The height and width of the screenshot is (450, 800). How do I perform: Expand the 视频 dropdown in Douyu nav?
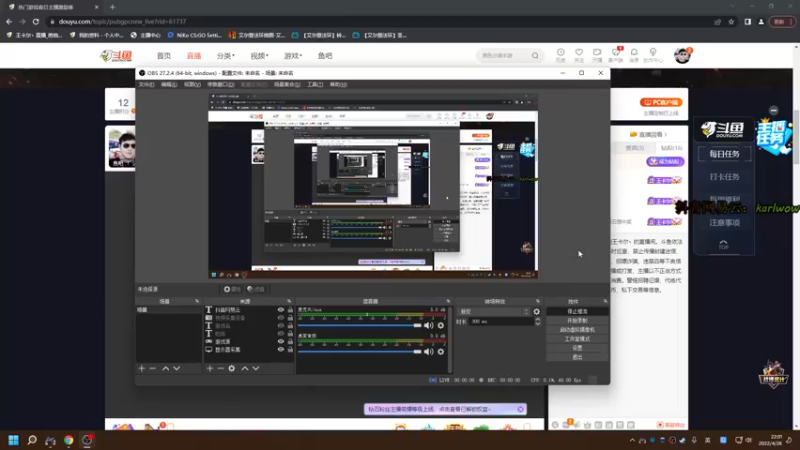259,56
